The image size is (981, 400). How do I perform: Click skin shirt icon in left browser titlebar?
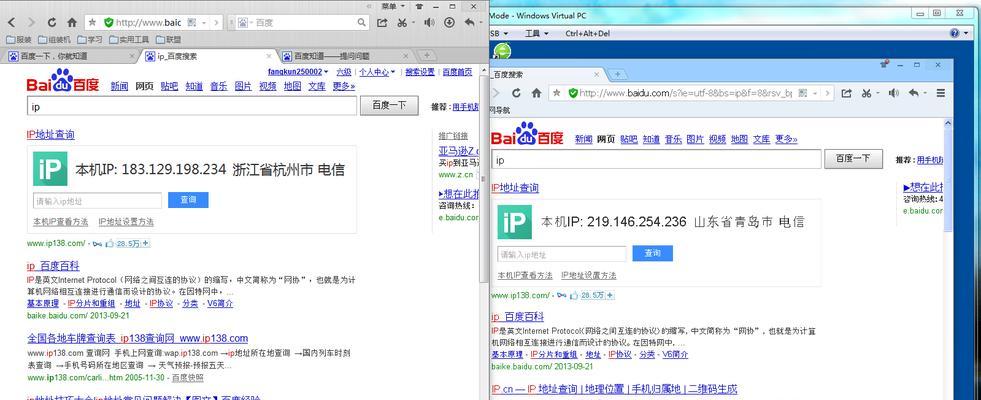(419, 6)
